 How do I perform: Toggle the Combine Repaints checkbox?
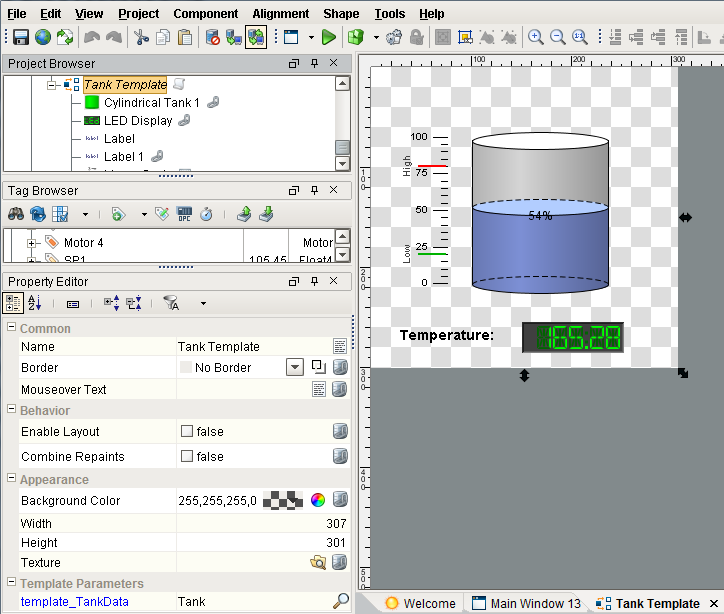click(x=186, y=457)
